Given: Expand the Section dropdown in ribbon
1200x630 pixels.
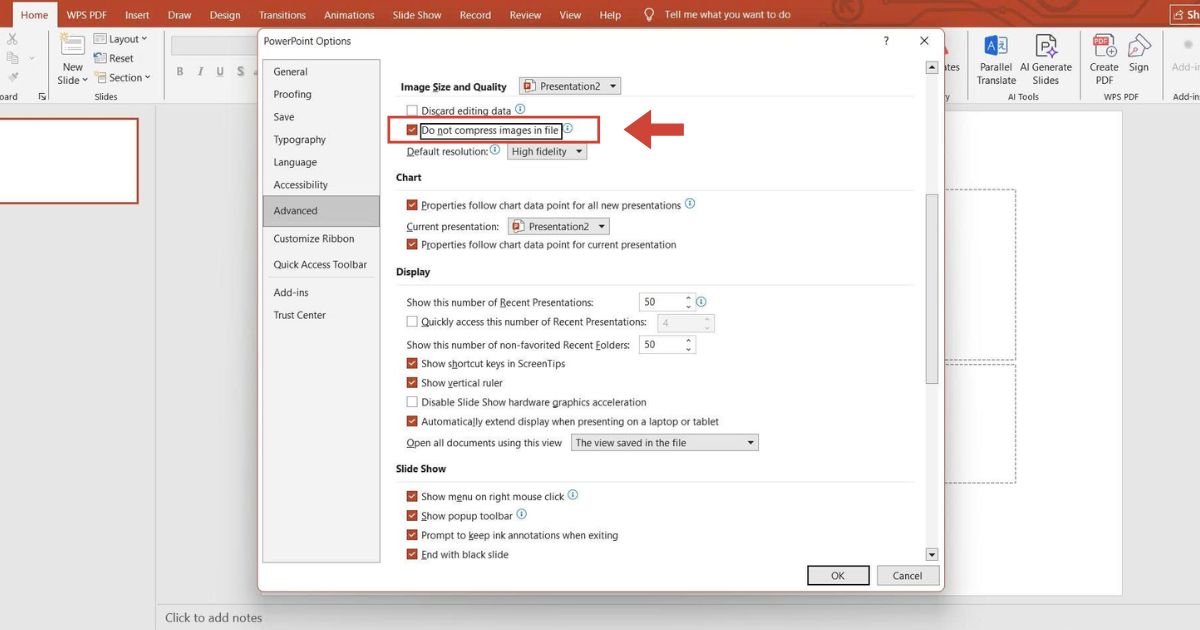Looking at the screenshot, I should click(122, 77).
